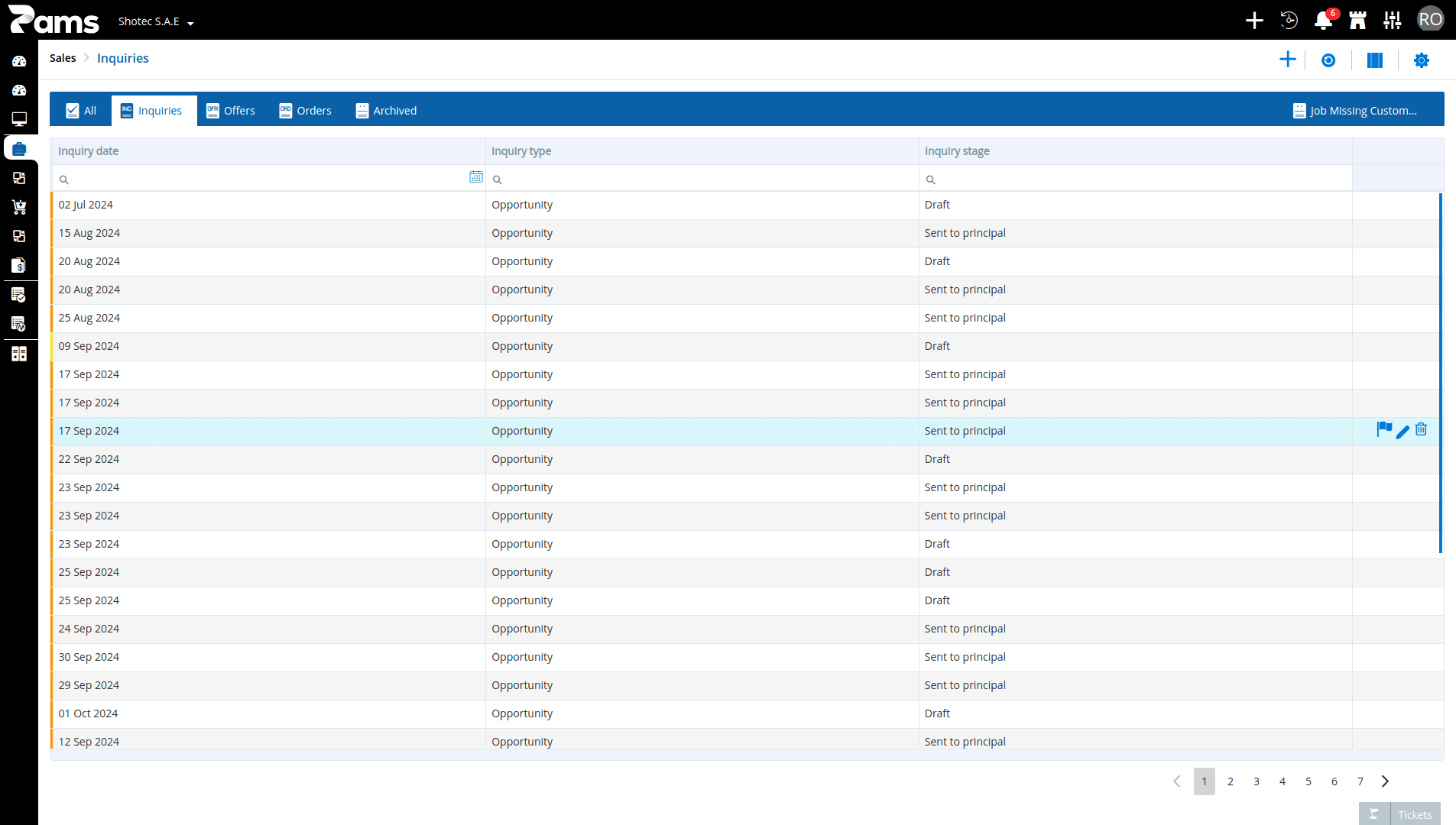Open the first dashboard gauge icon in the sidebar

pos(19,61)
